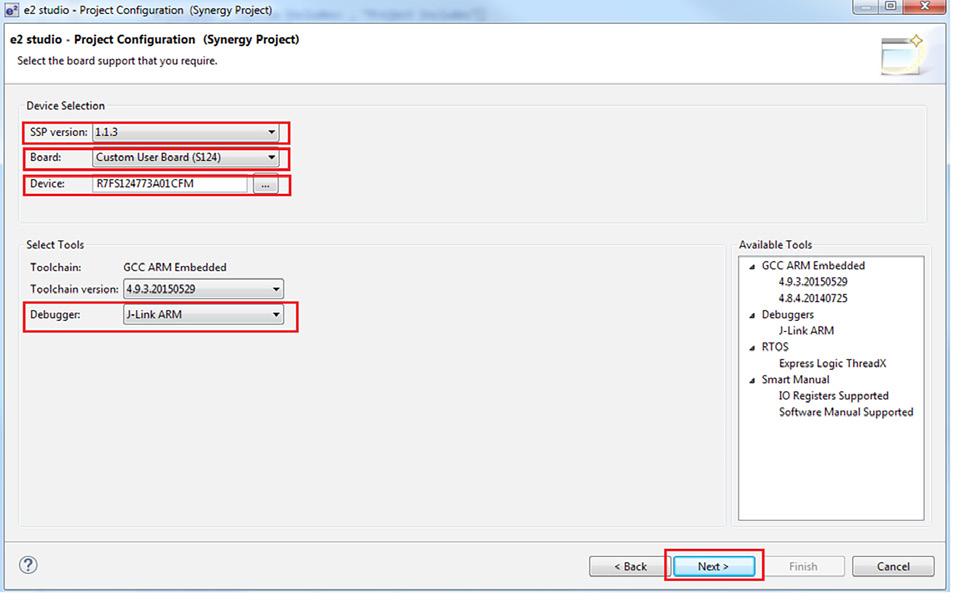
Task: Collapse the RTOS tree node
Action: pos(752,348)
